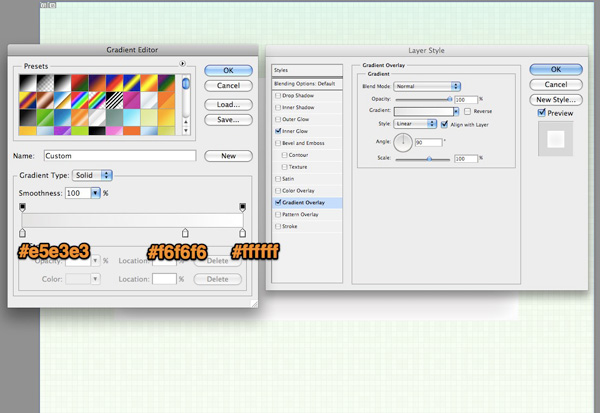Image resolution: width=600 pixels, height=413 pixels.
Task: Select the lime green preset swatch
Action: [80, 131]
